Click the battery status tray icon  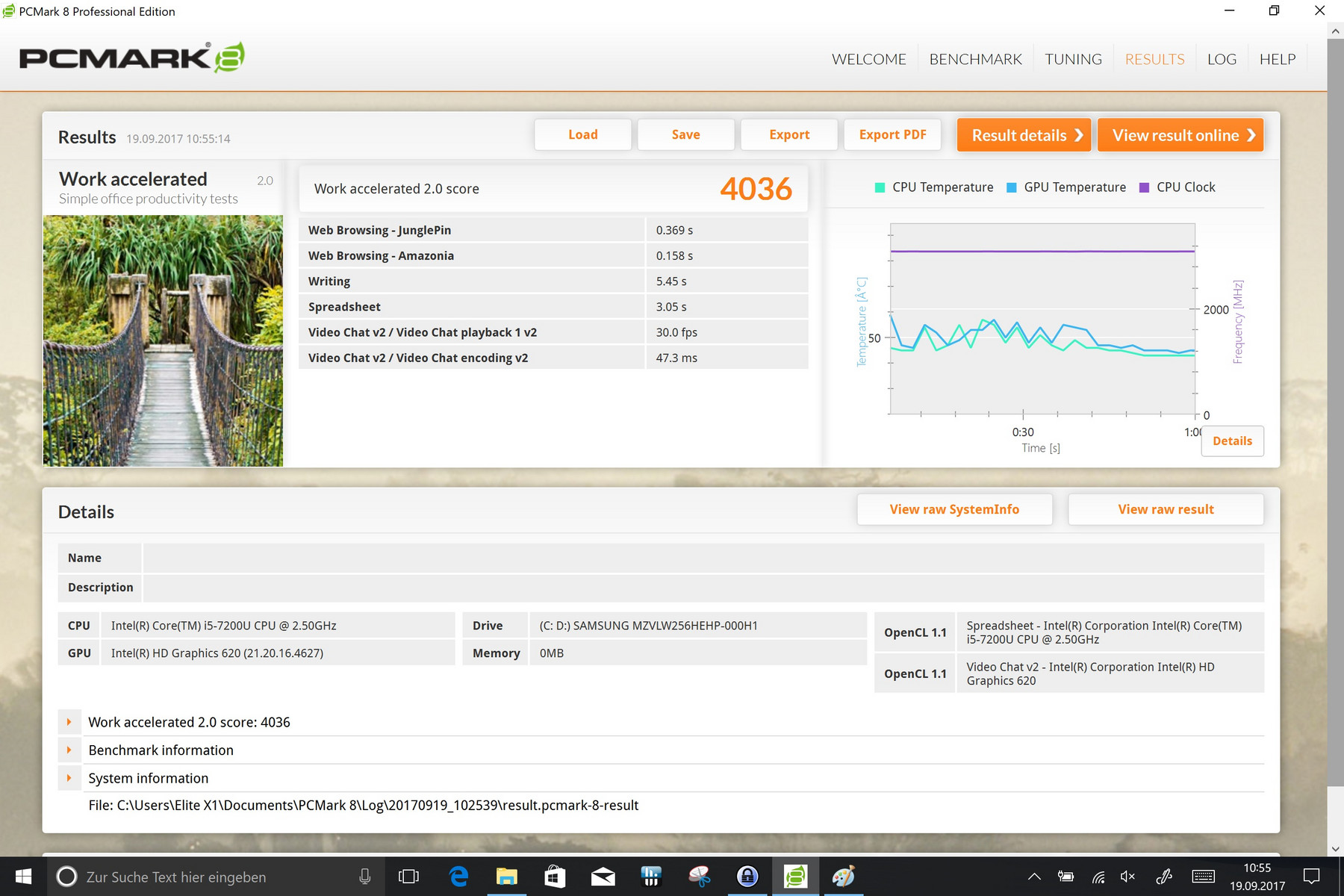pyautogui.click(x=1065, y=877)
